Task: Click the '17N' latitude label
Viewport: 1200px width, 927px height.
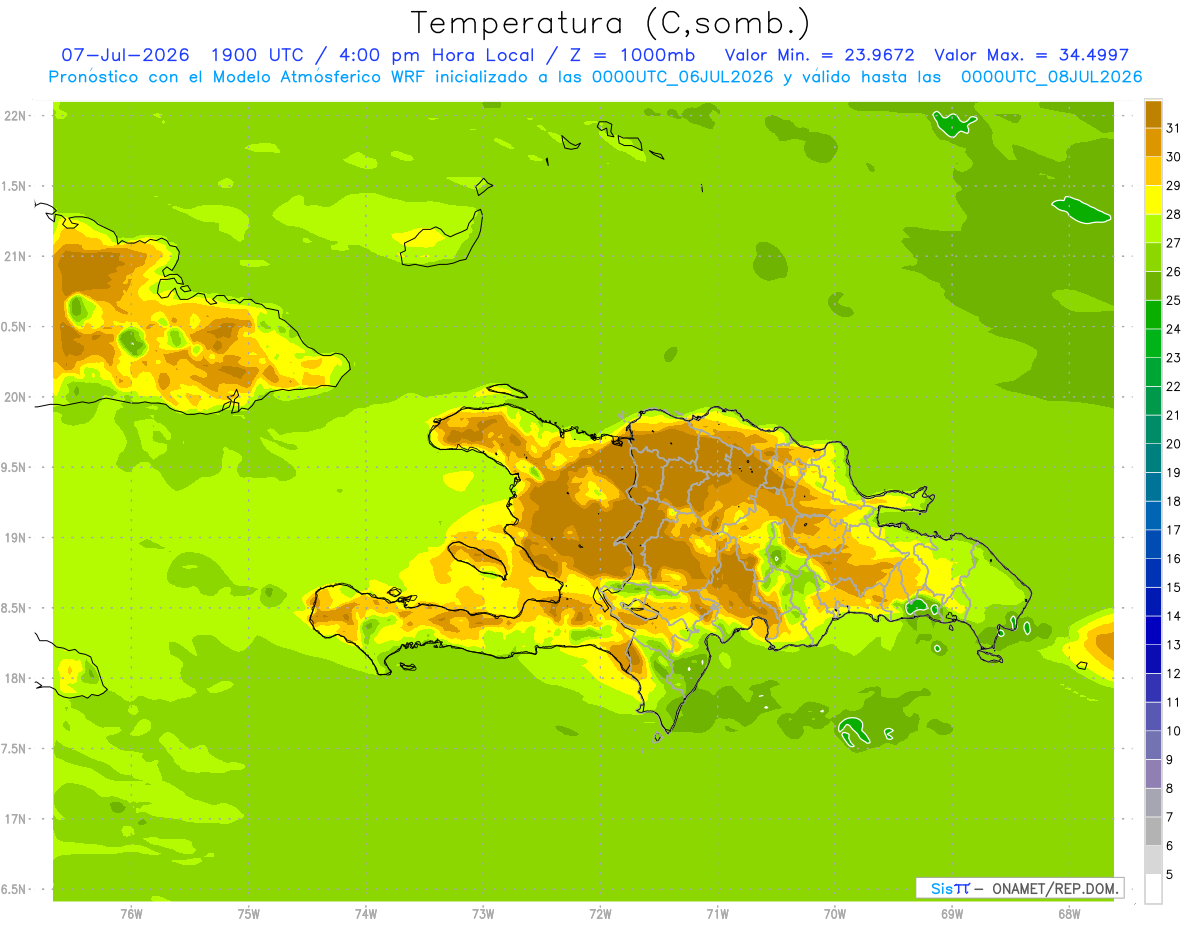Action: (x=17, y=819)
